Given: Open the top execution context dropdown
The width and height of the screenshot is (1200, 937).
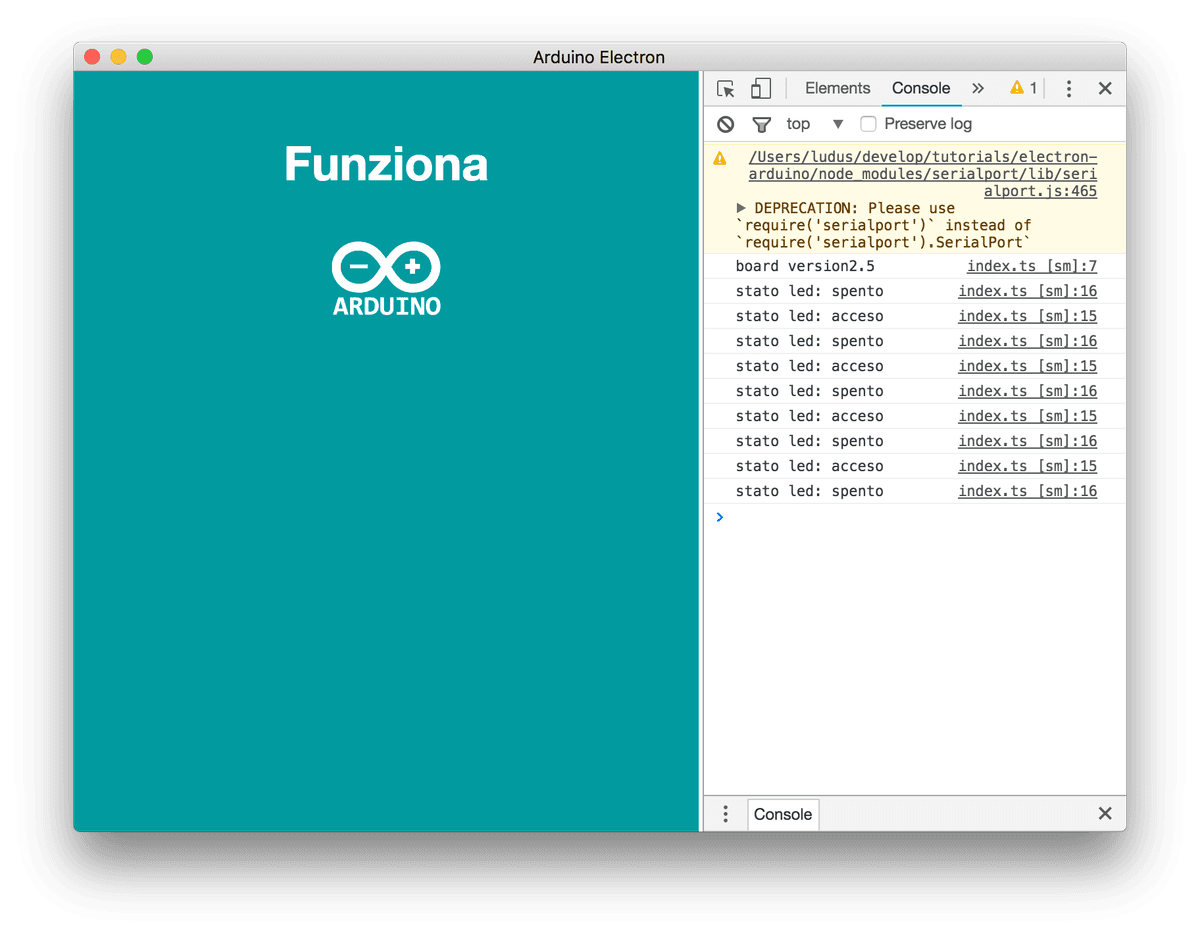Looking at the screenshot, I should point(815,124).
